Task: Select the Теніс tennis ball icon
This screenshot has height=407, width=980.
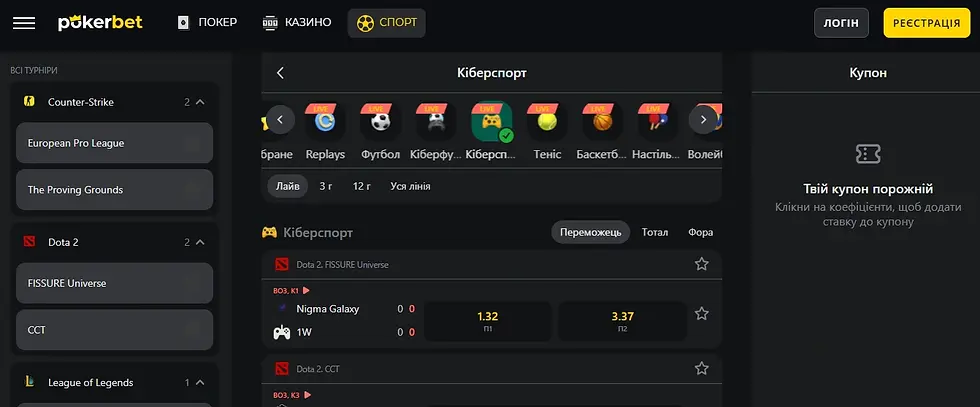Action: [x=547, y=121]
